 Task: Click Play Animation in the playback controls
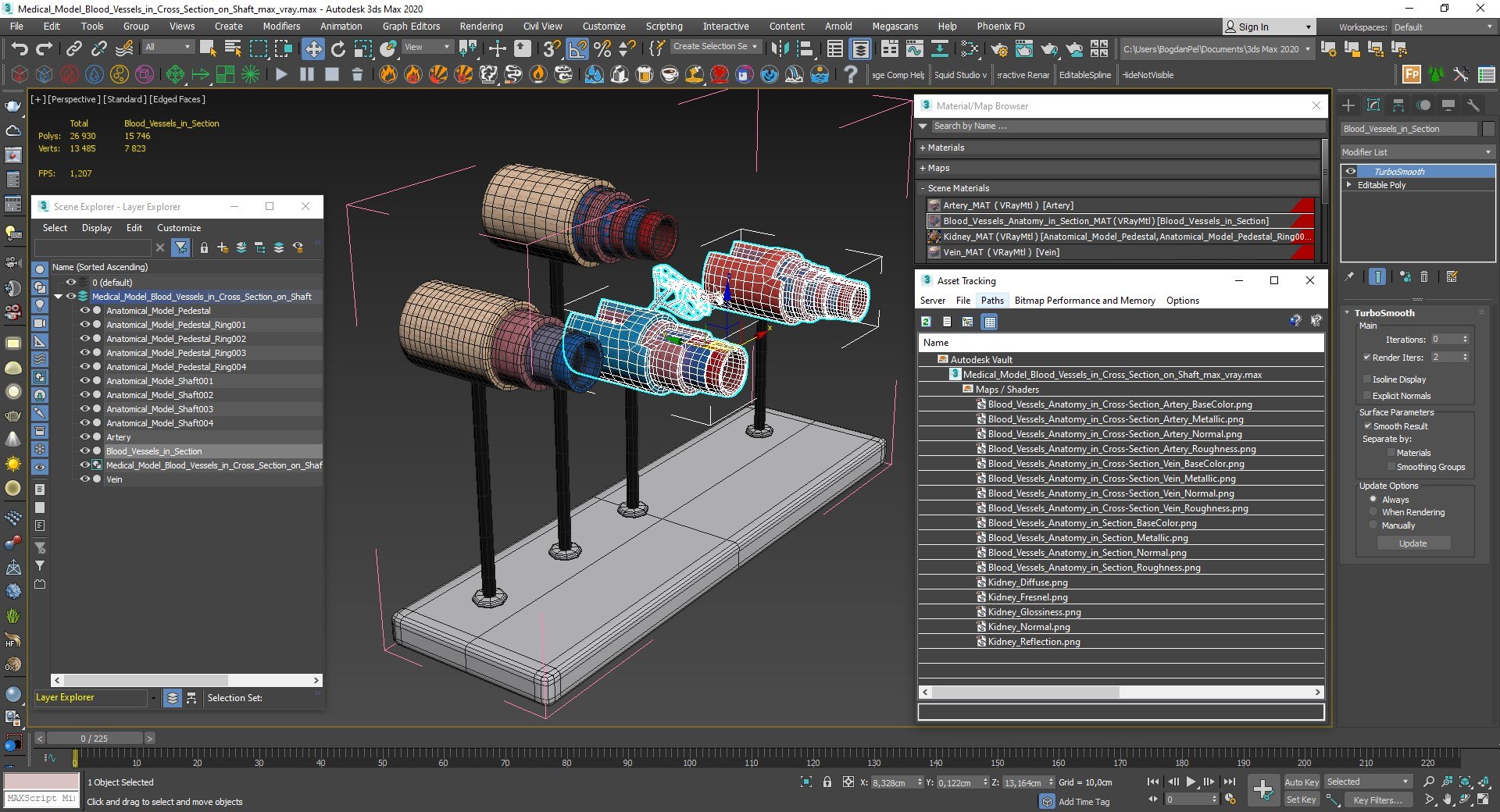click(1191, 782)
